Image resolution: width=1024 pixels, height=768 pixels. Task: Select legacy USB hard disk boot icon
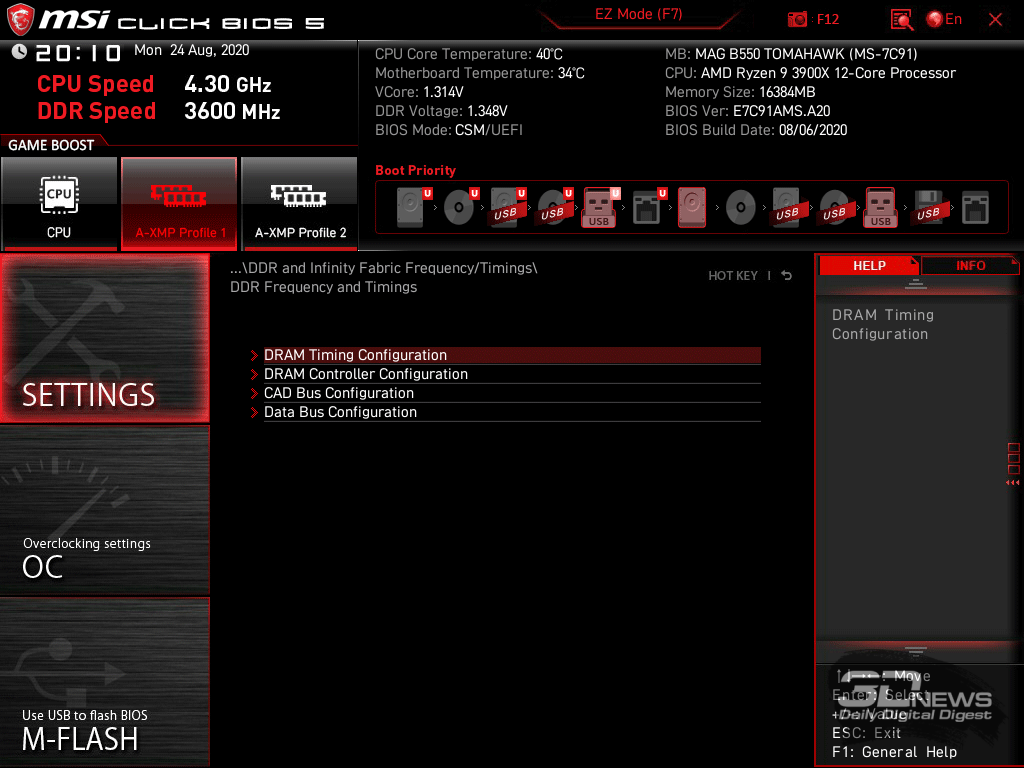tap(788, 207)
